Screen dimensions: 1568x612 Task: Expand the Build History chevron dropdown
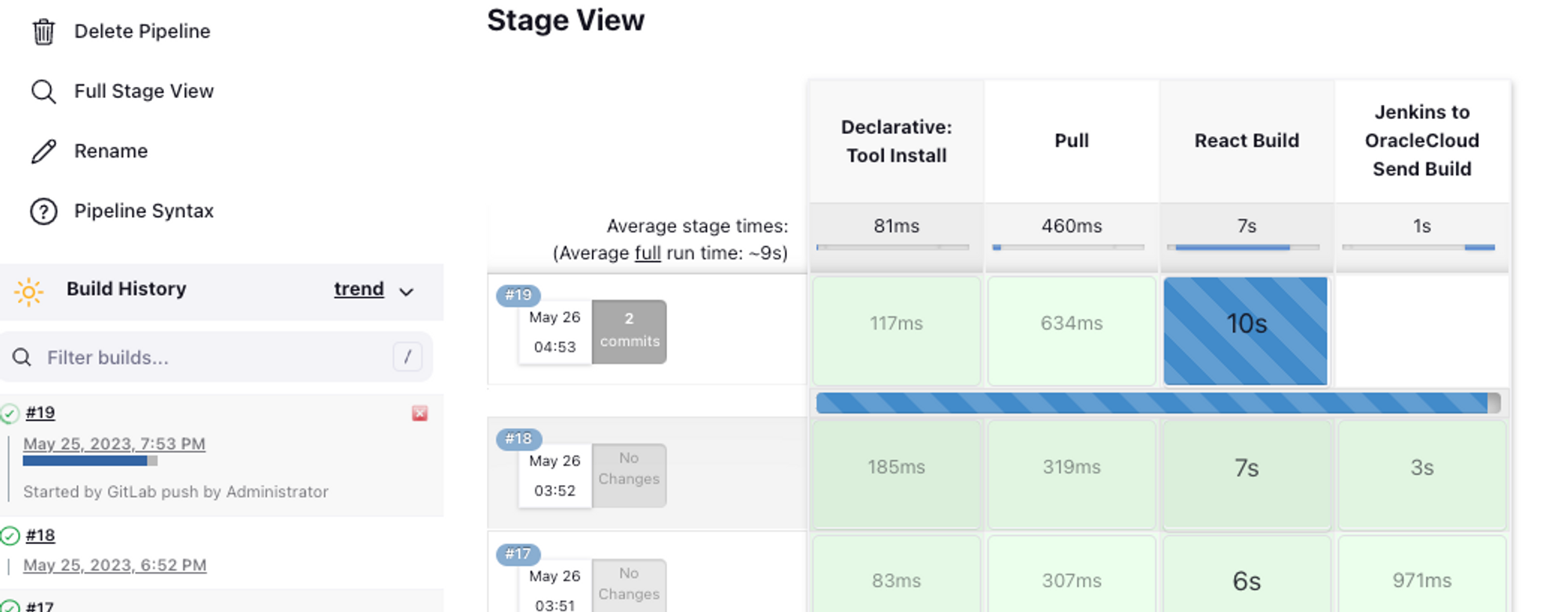tap(406, 292)
